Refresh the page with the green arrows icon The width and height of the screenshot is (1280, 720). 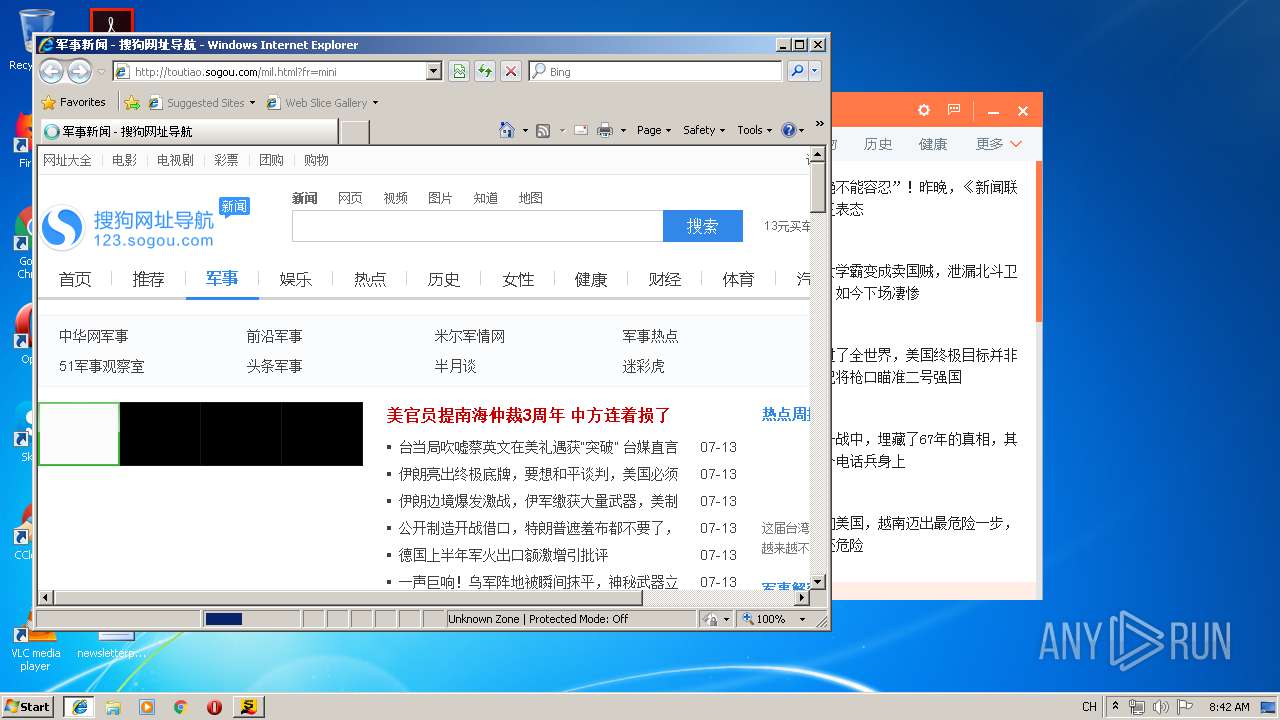point(484,71)
